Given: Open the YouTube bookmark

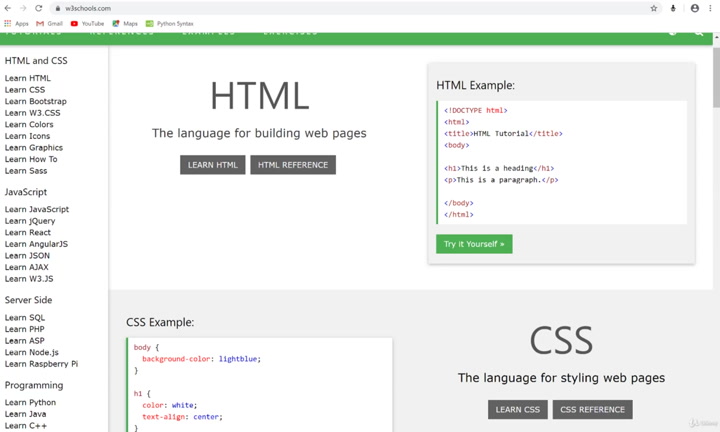Looking at the screenshot, I should pos(87,23).
